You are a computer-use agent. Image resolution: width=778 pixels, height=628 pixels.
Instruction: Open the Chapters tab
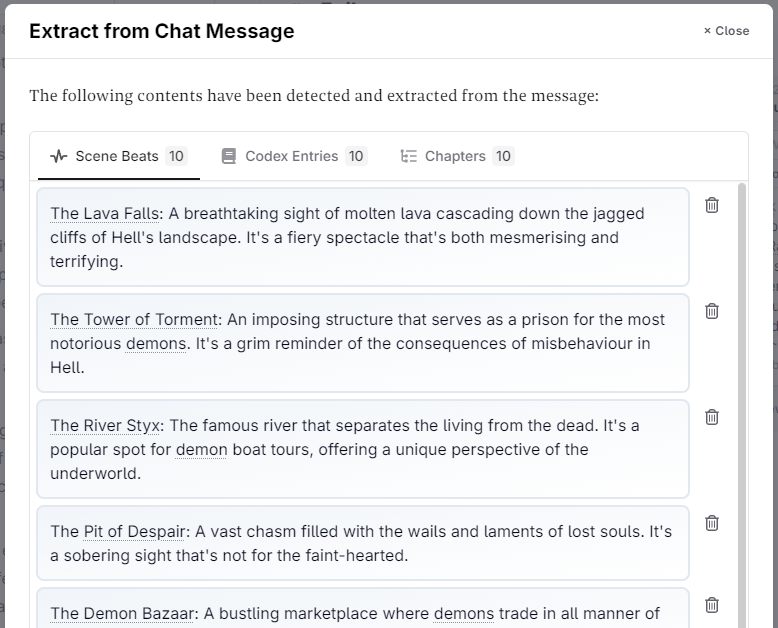tap(456, 156)
